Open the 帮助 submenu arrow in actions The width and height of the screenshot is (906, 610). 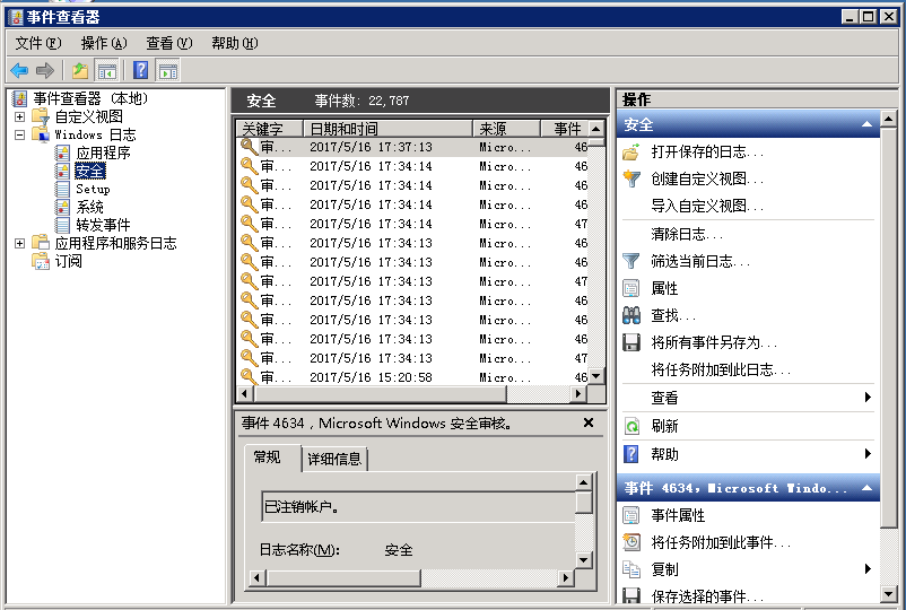[867, 453]
